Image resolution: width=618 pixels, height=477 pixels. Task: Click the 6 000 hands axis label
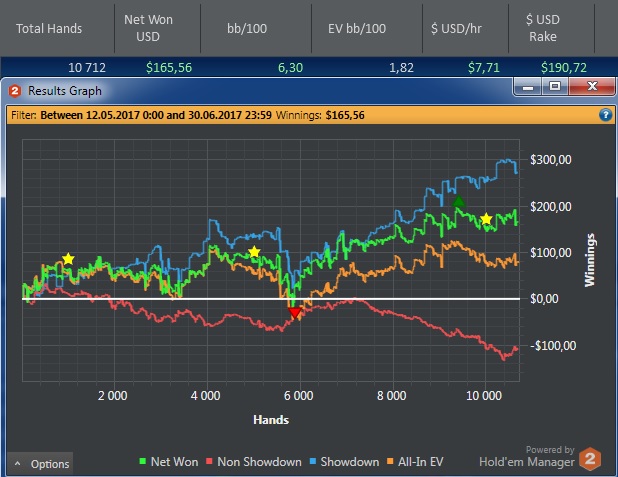[x=299, y=395]
